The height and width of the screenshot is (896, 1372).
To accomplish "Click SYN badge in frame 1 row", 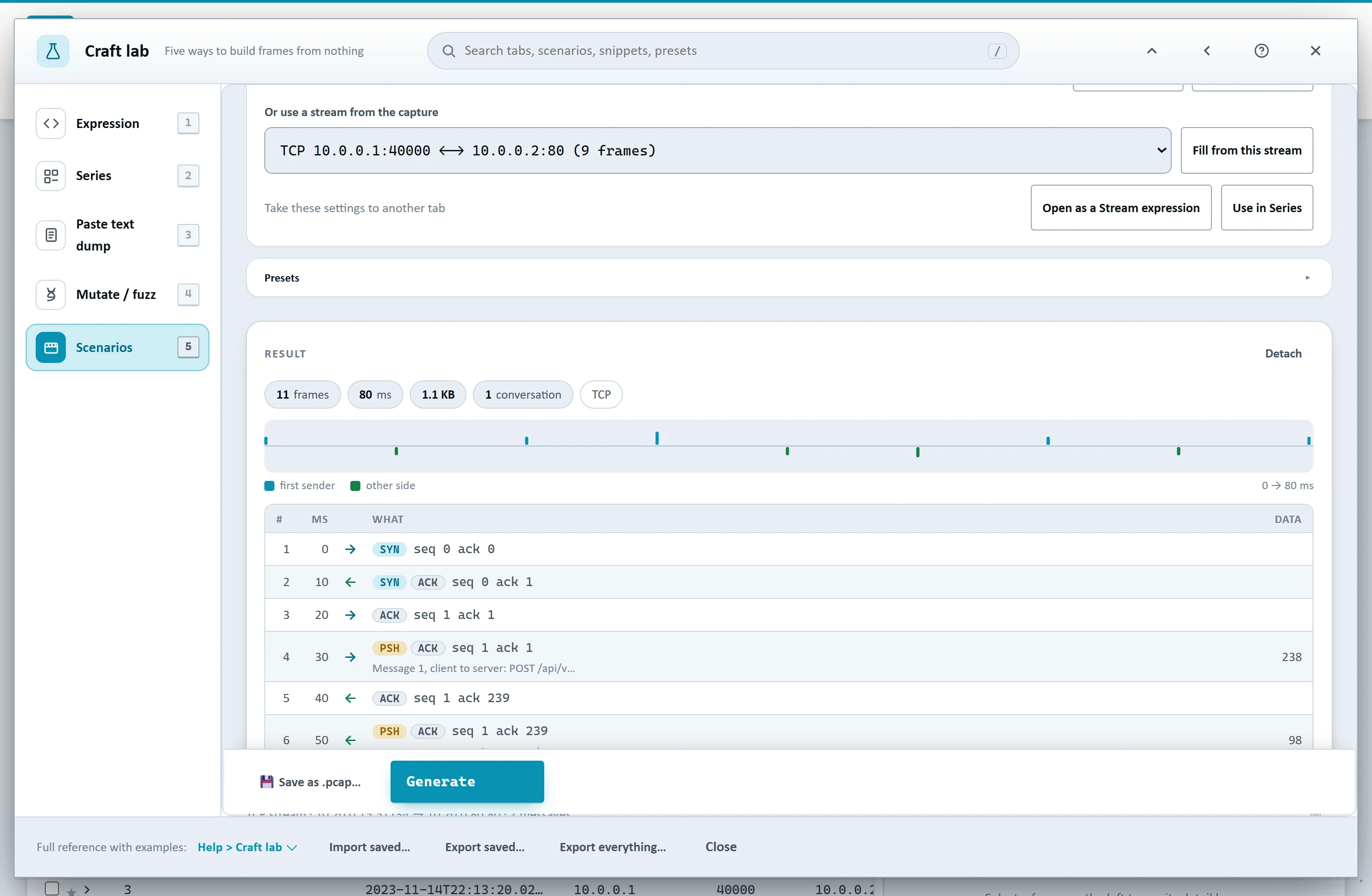I will pyautogui.click(x=389, y=549).
